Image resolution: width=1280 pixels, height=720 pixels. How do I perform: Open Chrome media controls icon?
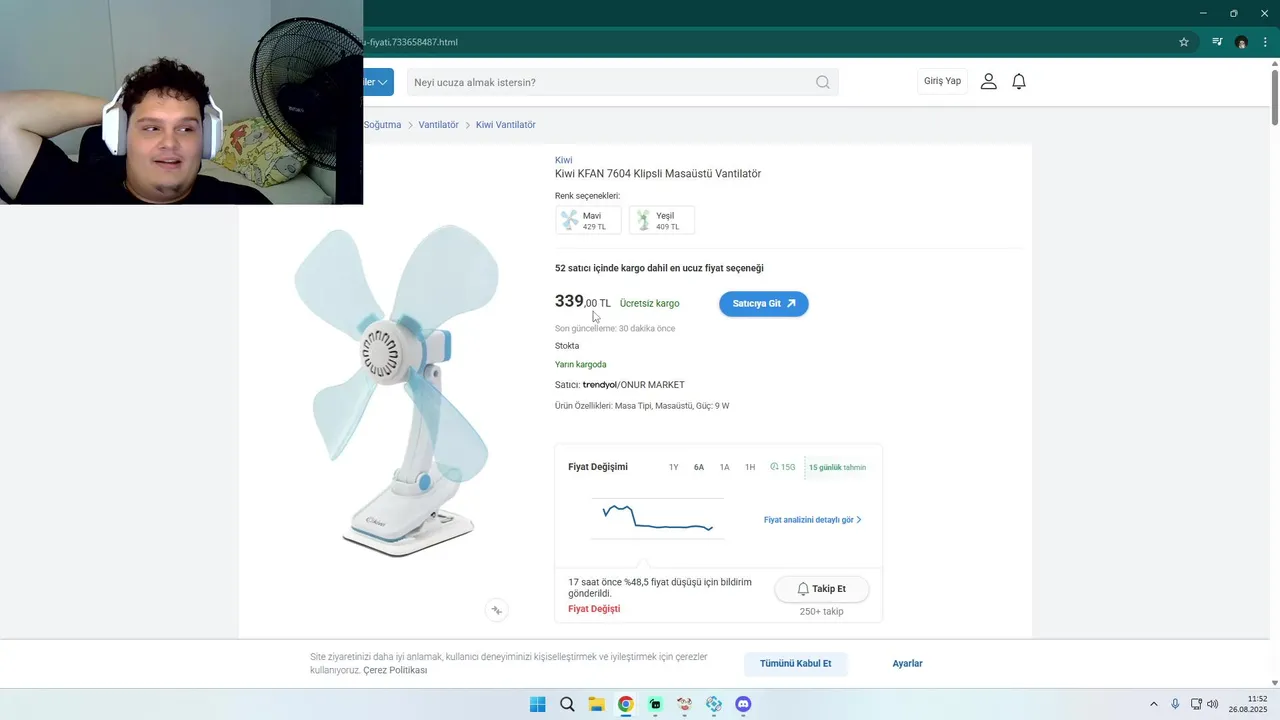click(x=1217, y=42)
